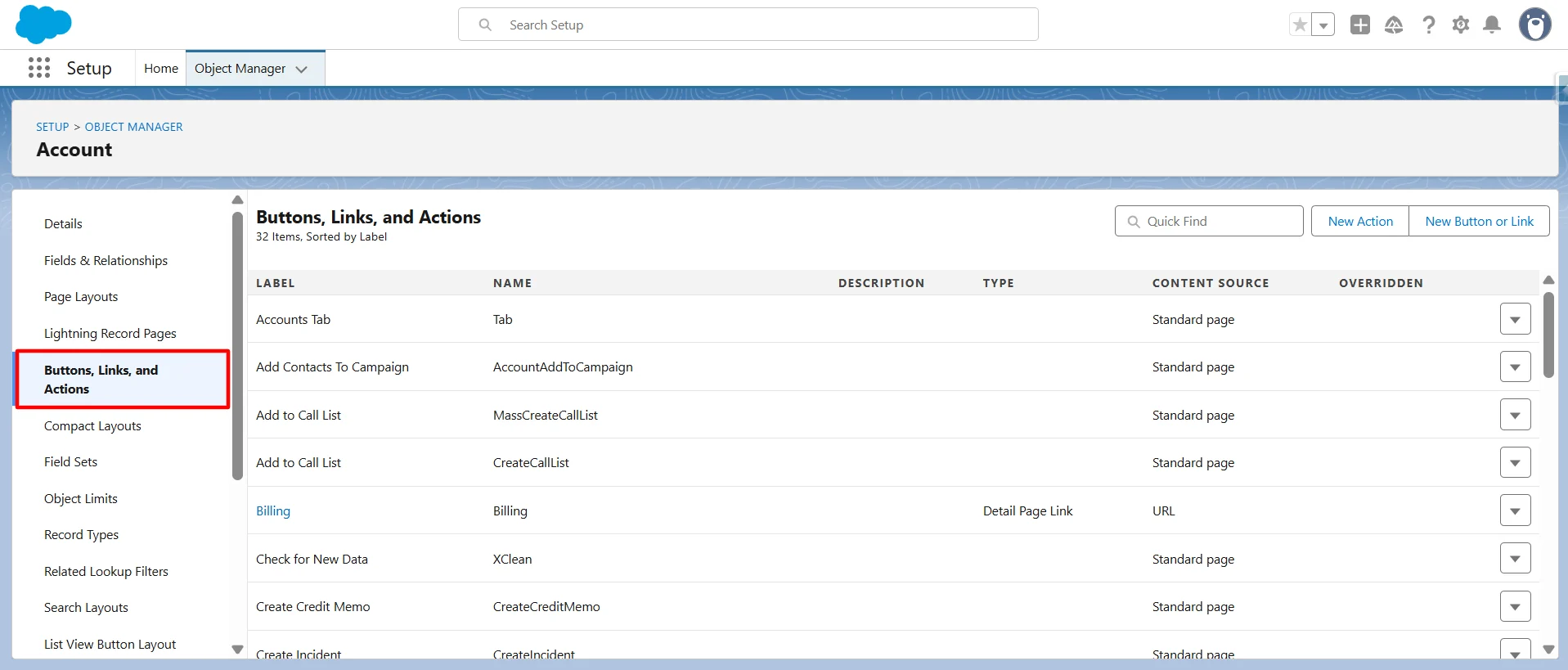Image resolution: width=1568 pixels, height=670 pixels.
Task: Click the table scroll down arrow
Action: 1548,650
